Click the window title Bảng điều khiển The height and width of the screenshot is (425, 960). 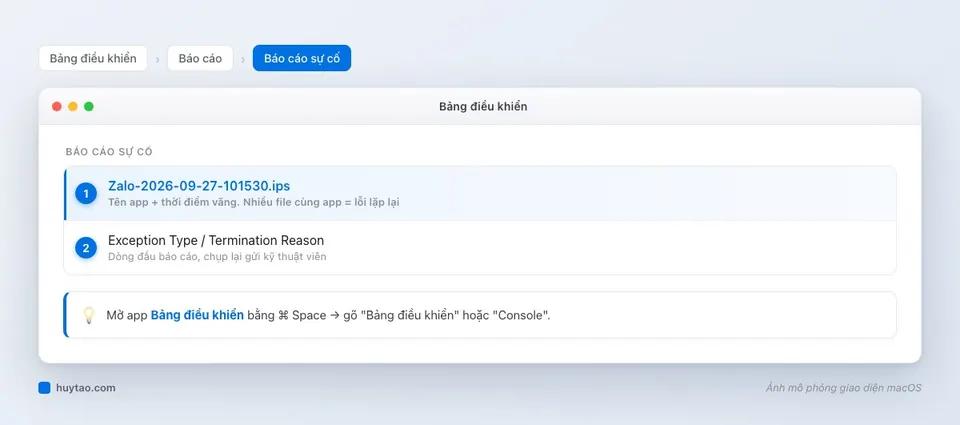pos(483,107)
